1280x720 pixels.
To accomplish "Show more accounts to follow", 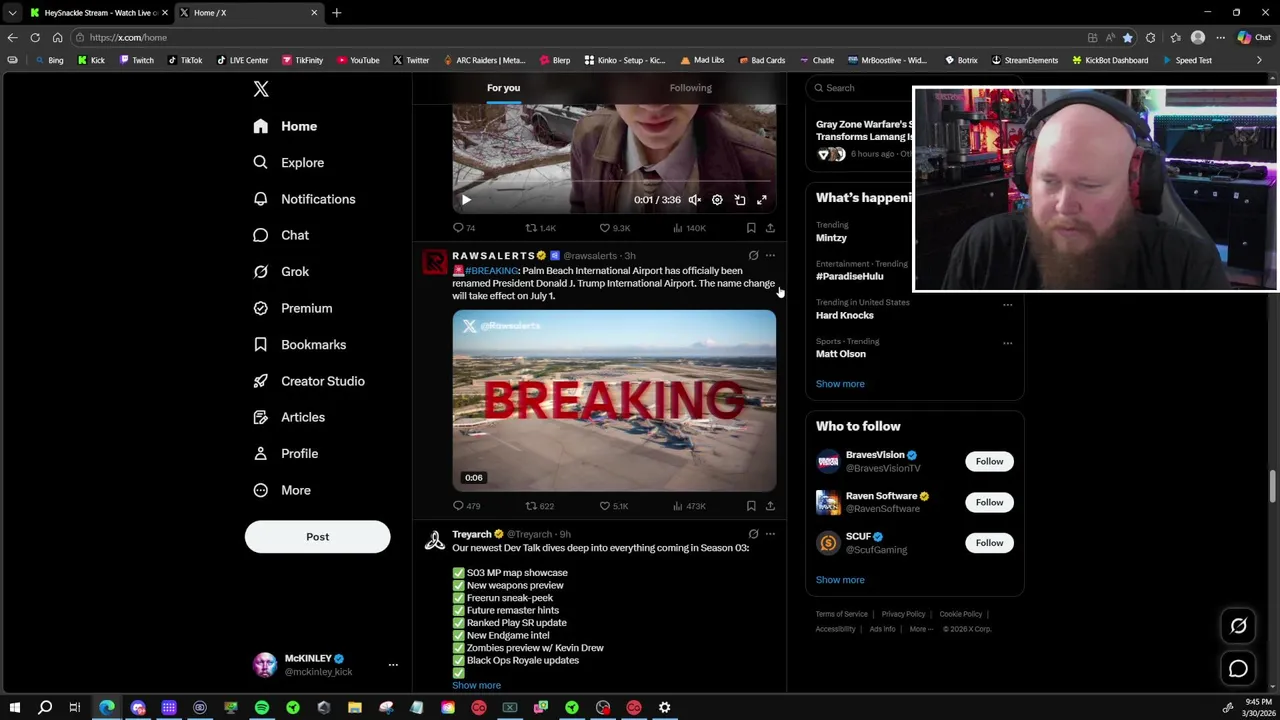I will click(x=840, y=580).
